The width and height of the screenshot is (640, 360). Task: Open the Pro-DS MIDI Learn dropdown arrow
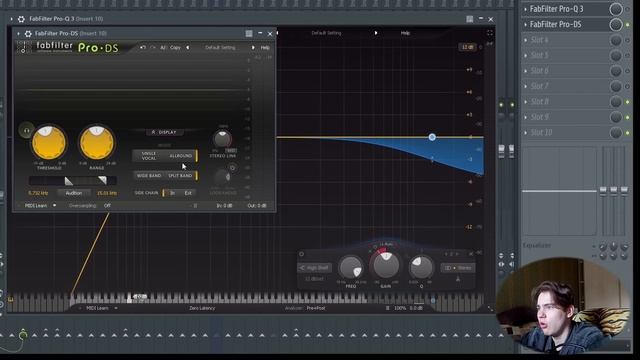click(x=54, y=206)
